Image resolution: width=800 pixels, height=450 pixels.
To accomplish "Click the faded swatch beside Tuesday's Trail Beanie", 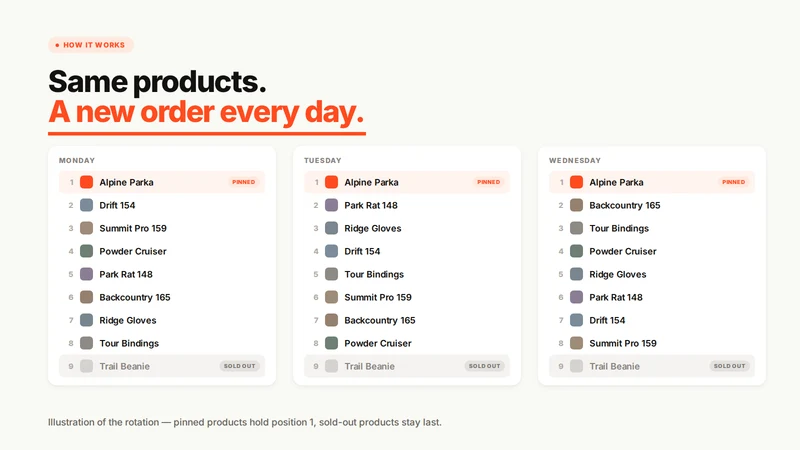I will (332, 366).
